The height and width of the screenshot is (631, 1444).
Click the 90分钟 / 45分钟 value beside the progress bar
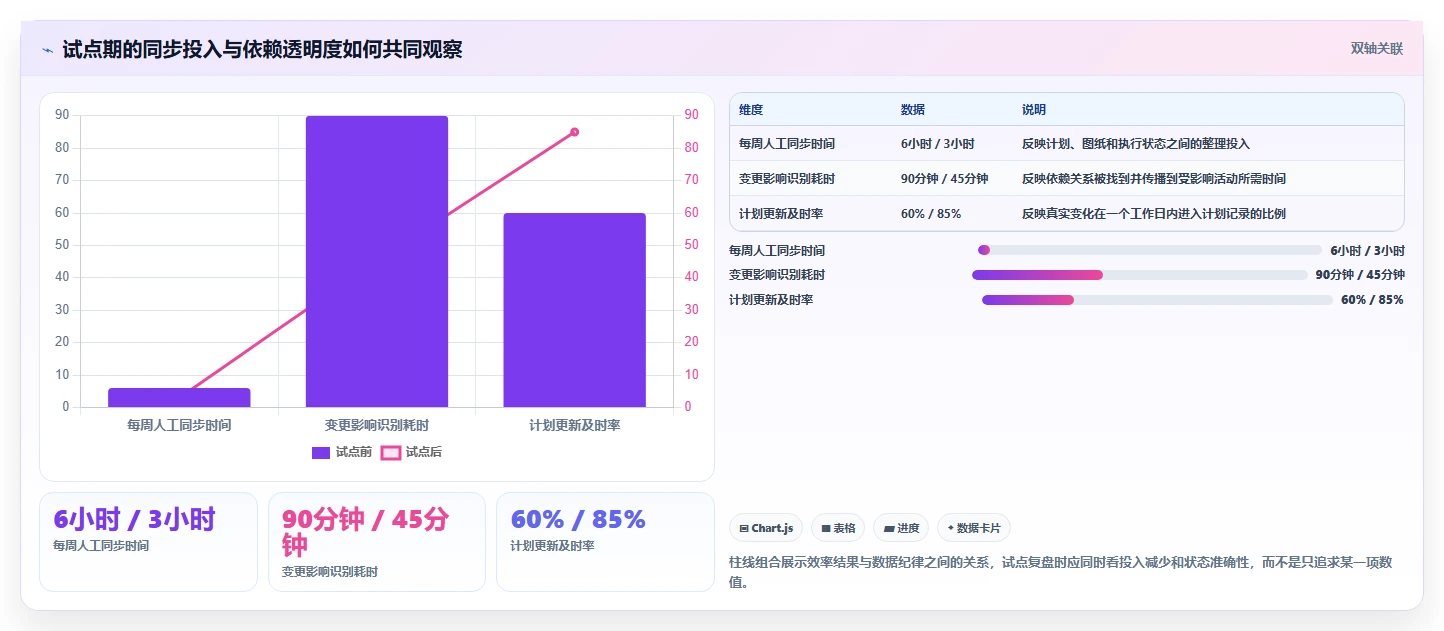1360,275
